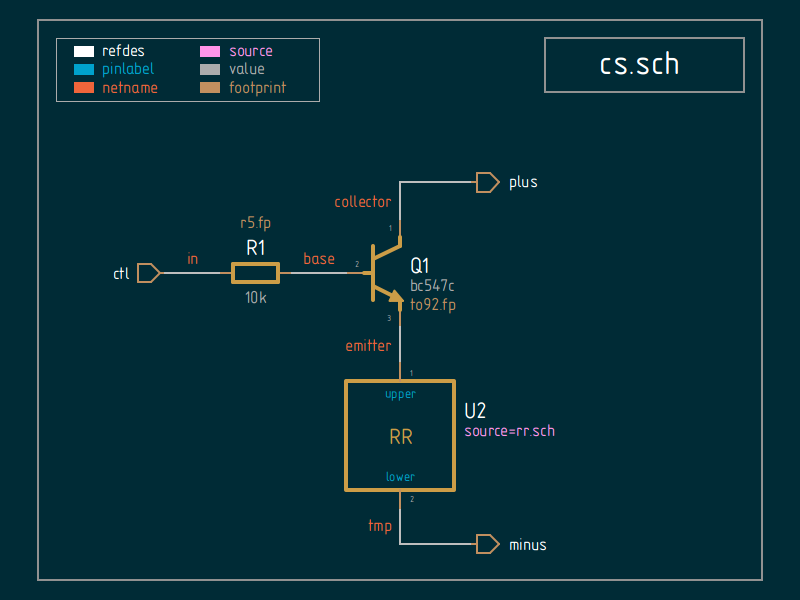Click the cs.sch title block
This screenshot has height=600, width=800.
click(x=644, y=64)
